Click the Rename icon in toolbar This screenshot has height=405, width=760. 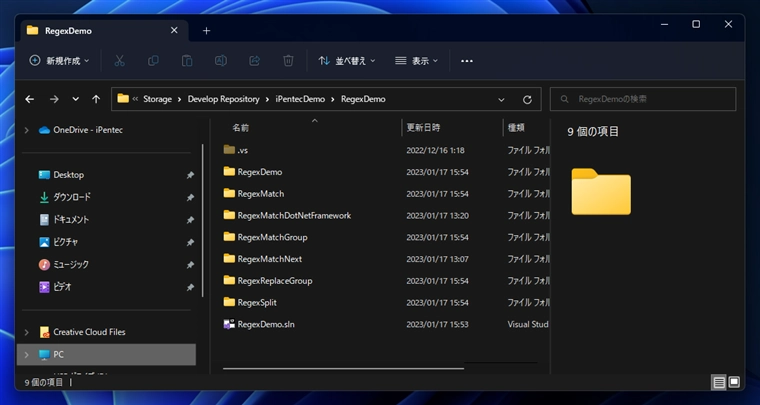pyautogui.click(x=221, y=61)
